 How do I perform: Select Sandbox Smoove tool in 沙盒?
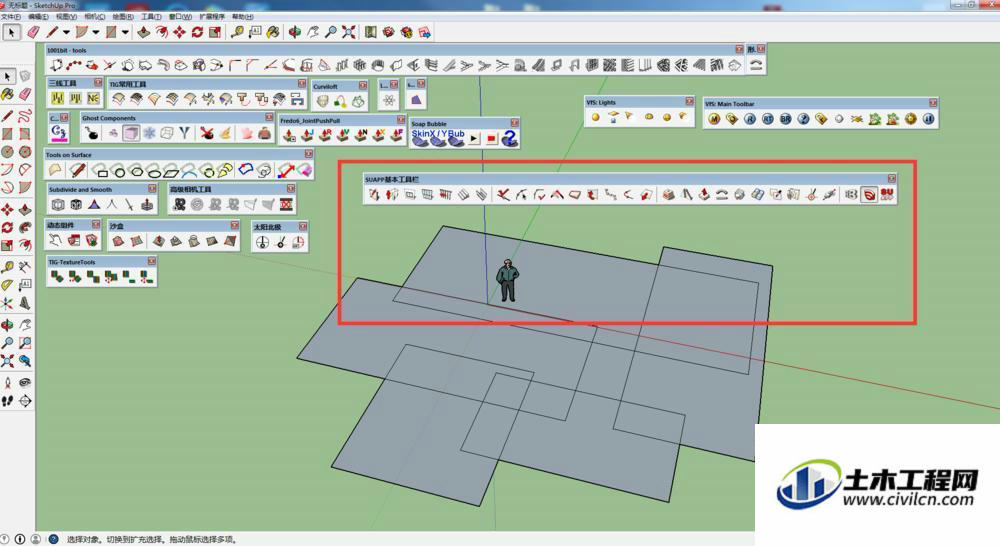[x=159, y=241]
